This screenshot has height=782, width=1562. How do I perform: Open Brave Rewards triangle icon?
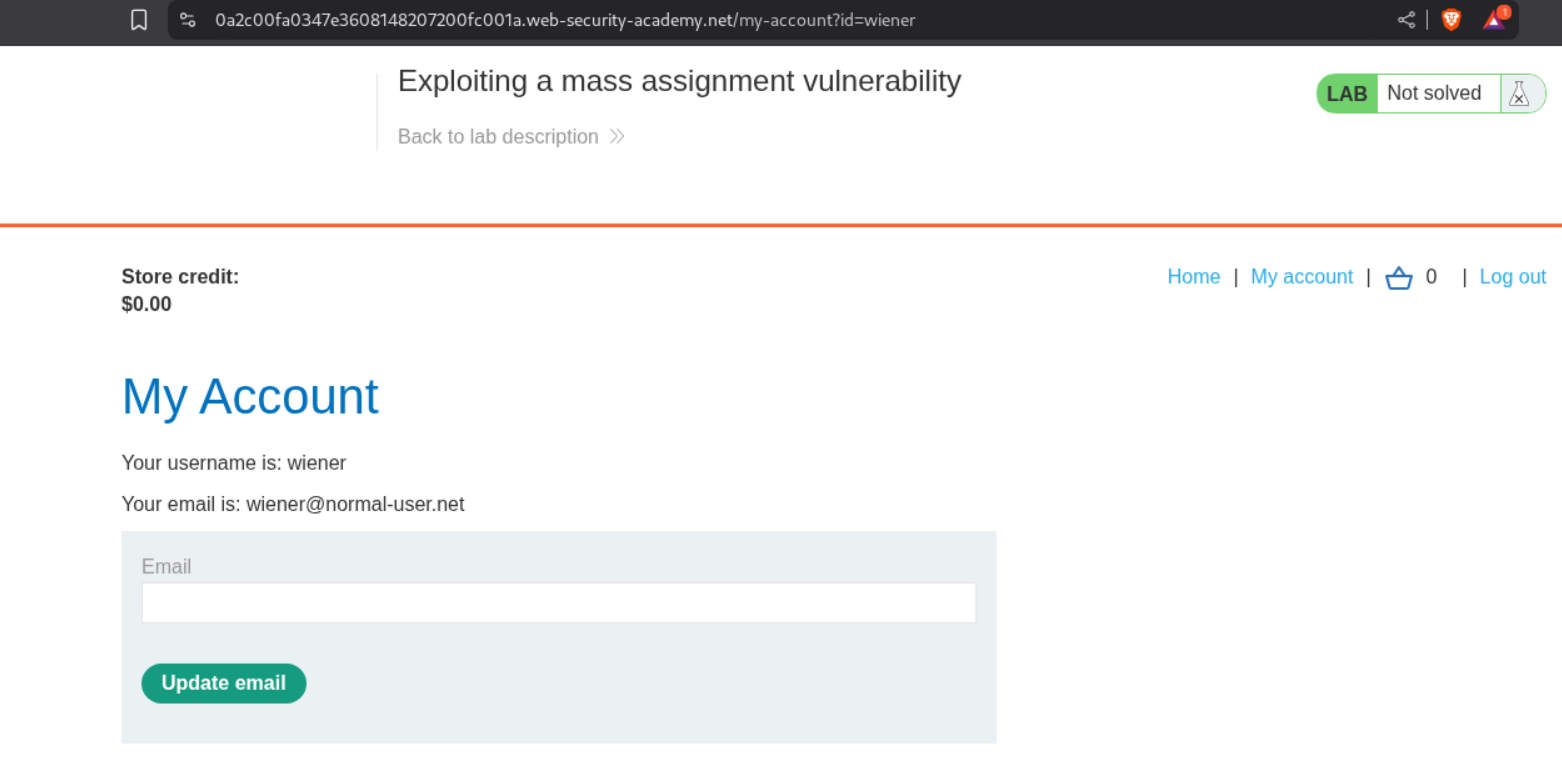[1494, 20]
